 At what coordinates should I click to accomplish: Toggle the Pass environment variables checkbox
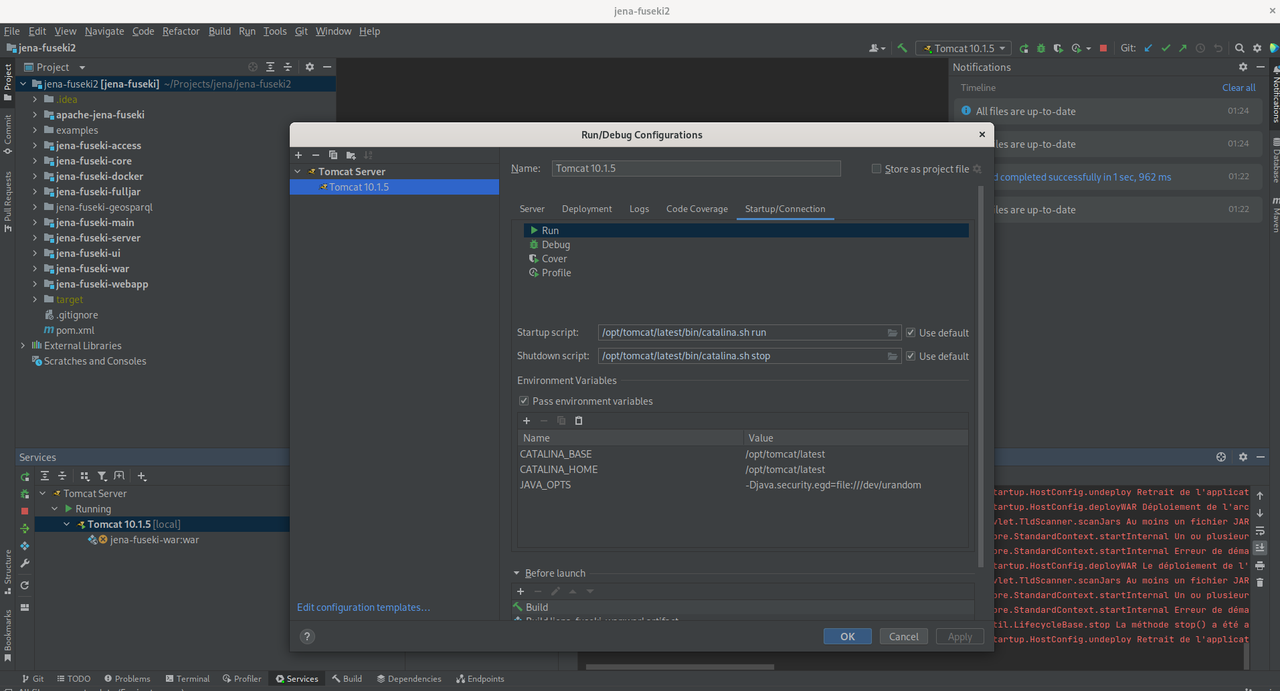523,401
